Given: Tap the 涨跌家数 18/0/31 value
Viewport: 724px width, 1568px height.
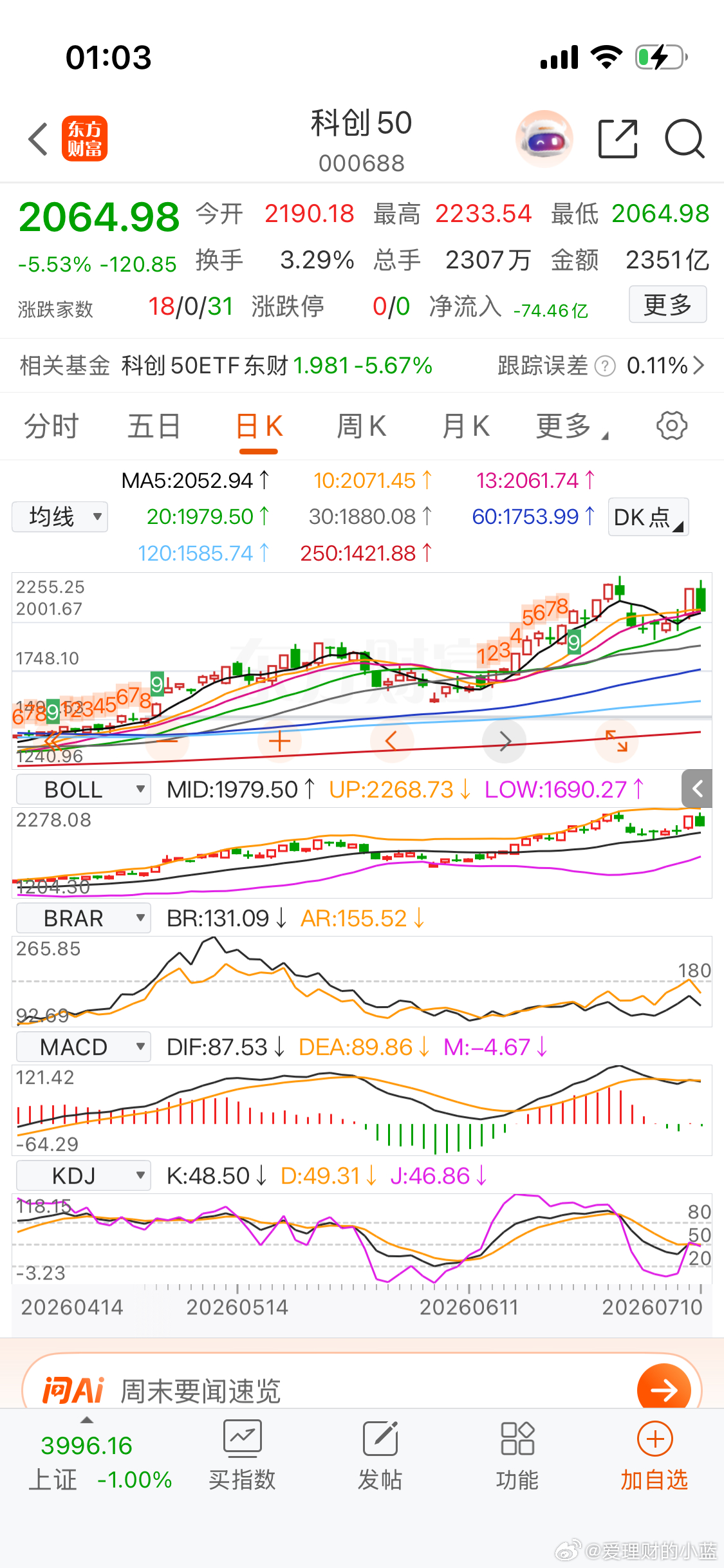Looking at the screenshot, I should pos(125,307).
